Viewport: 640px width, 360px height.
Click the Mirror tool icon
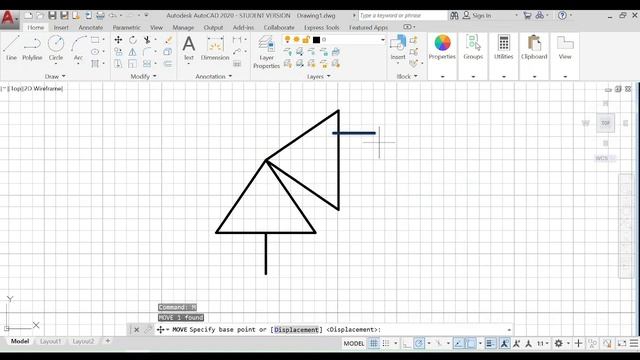[133, 52]
